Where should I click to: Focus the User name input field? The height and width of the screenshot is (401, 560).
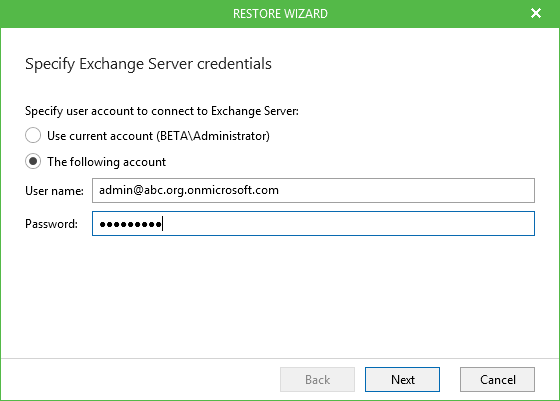pos(313,190)
